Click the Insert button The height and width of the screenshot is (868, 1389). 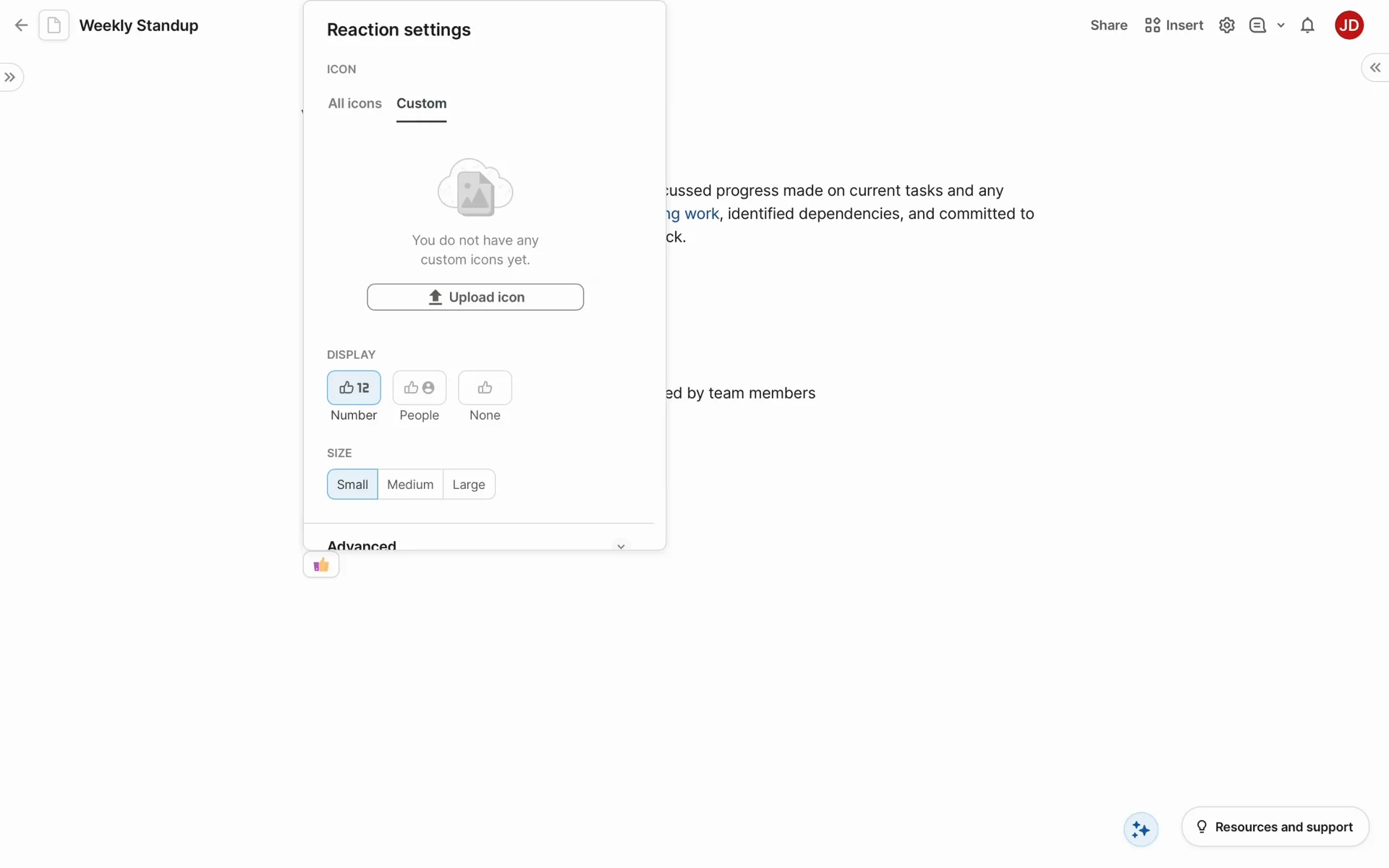1173,25
